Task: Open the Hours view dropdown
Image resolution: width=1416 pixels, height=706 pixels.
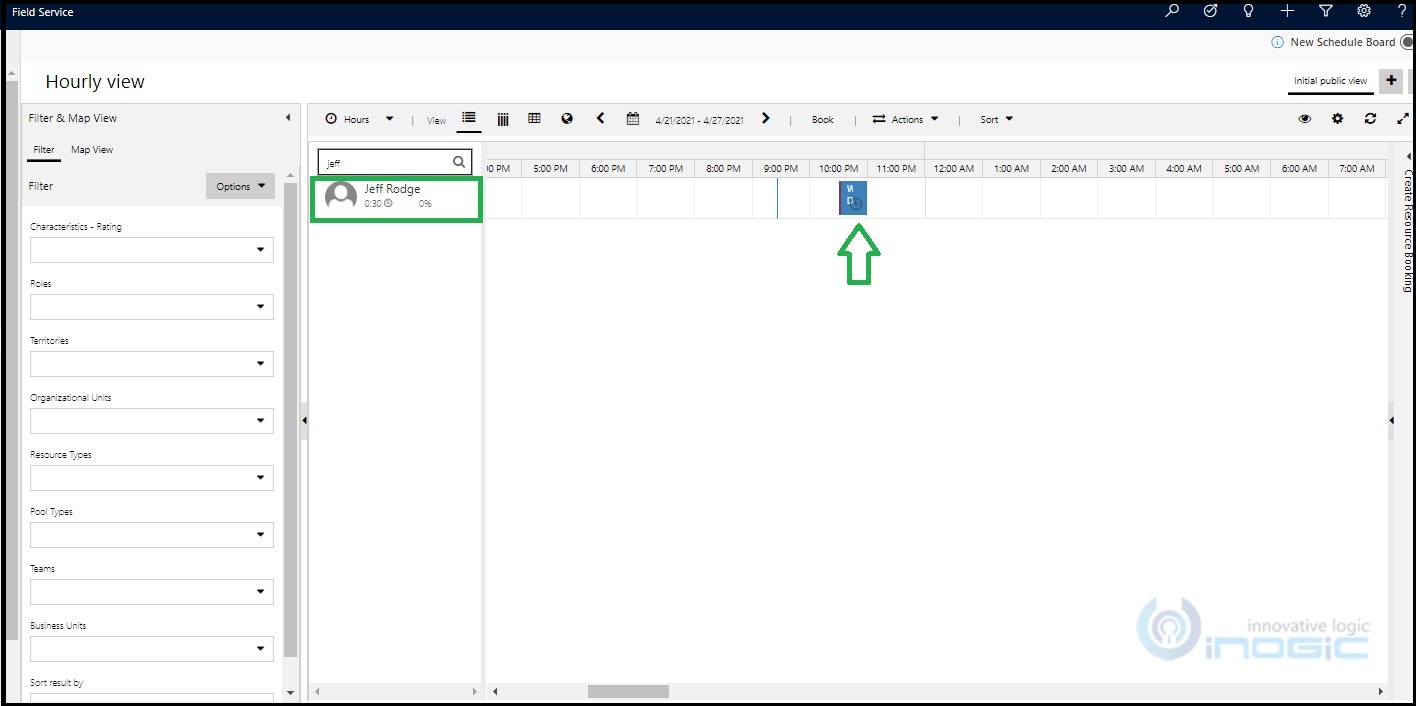Action: click(359, 119)
